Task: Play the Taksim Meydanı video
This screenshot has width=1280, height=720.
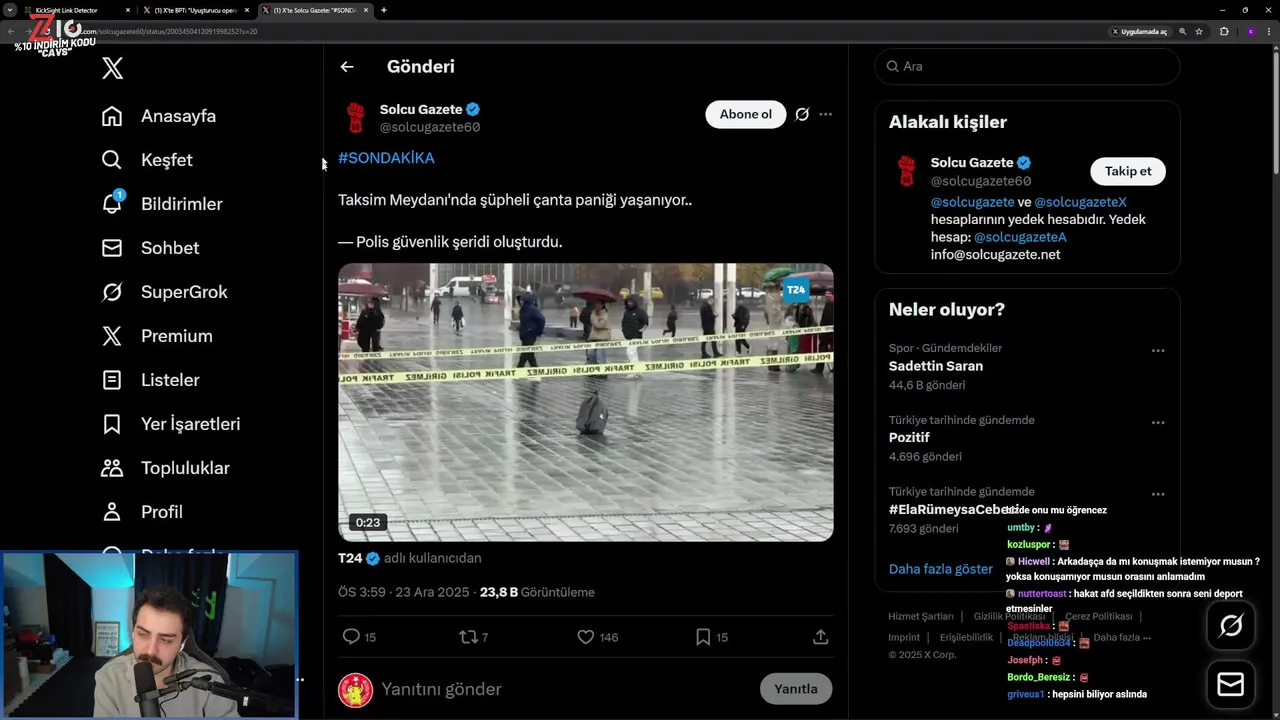Action: (x=585, y=402)
